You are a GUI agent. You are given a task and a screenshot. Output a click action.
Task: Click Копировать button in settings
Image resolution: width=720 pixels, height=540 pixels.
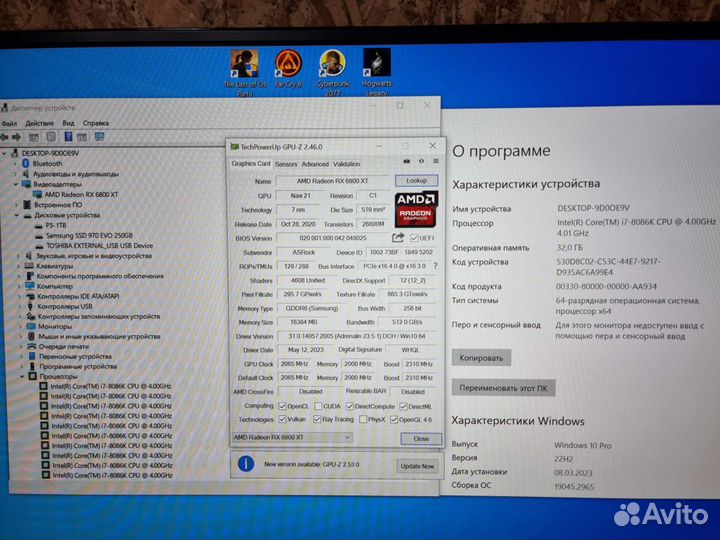click(x=481, y=358)
